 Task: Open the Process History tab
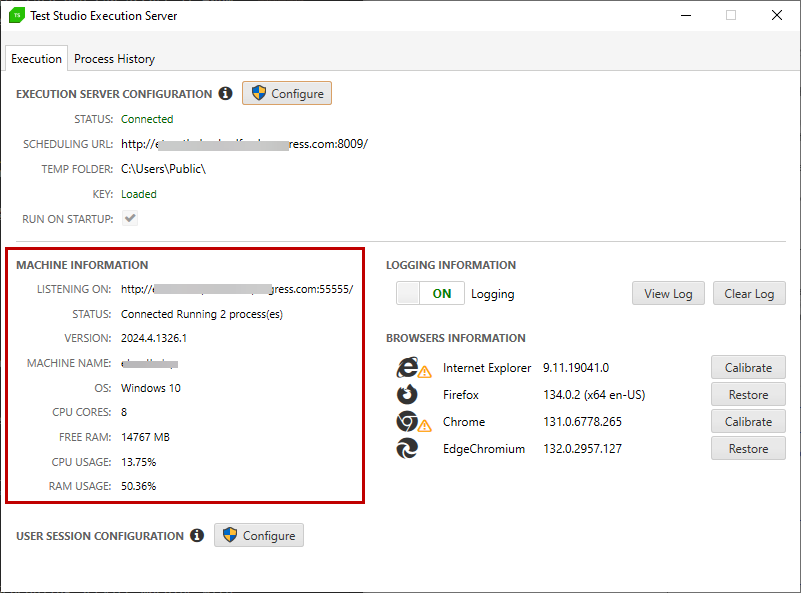114,59
